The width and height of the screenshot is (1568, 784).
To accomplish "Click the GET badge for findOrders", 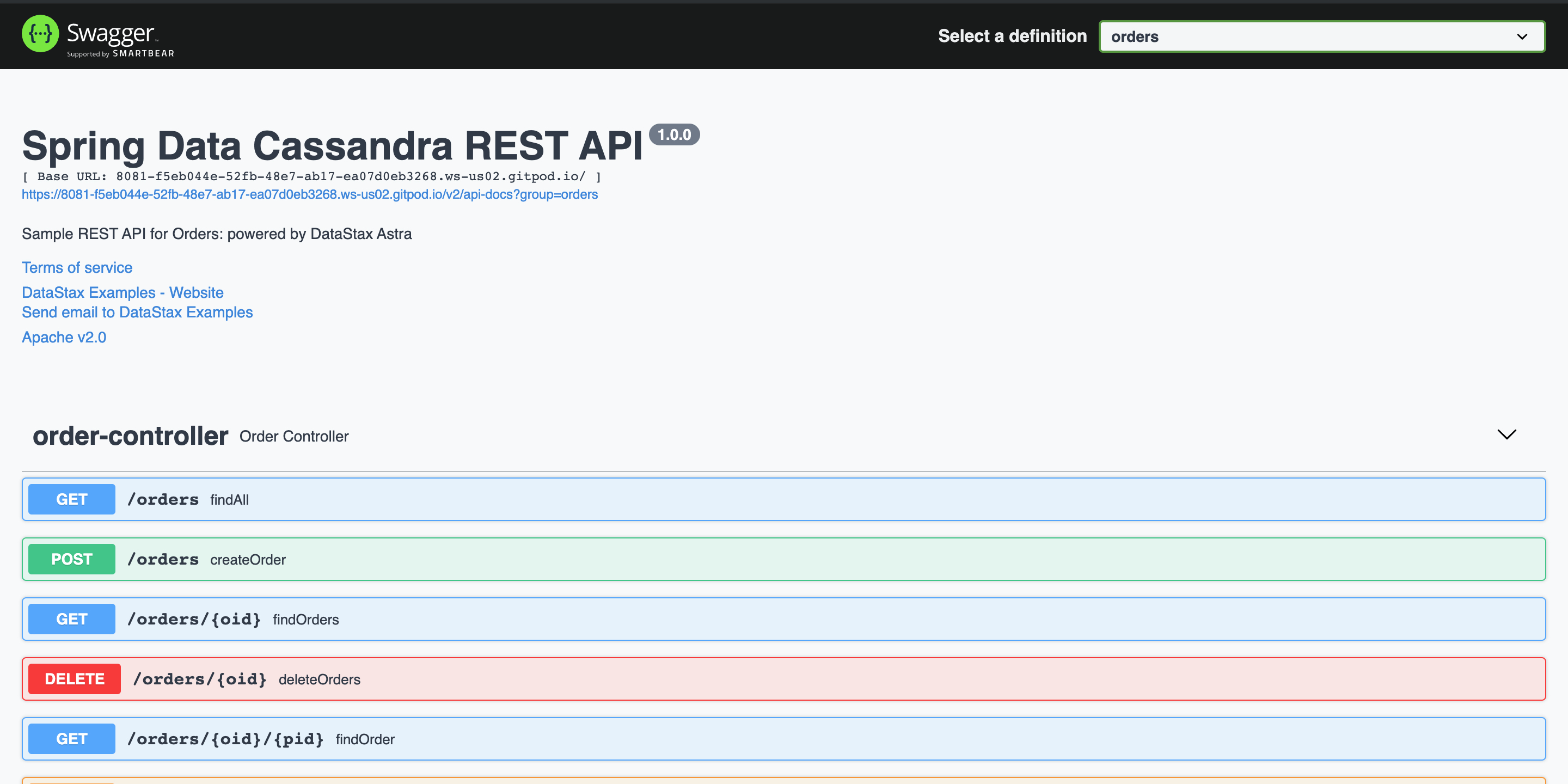I will pyautogui.click(x=71, y=619).
